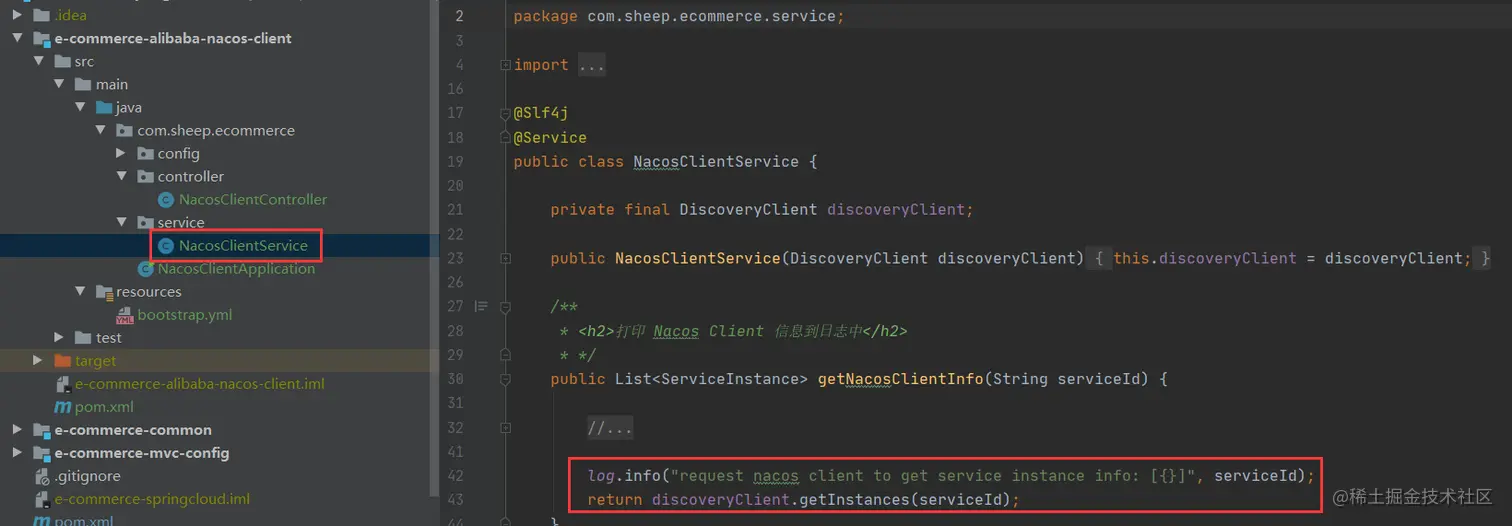This screenshot has height=526, width=1512.
Task: Click the @Service annotation in the editor
Action: click(x=550, y=137)
